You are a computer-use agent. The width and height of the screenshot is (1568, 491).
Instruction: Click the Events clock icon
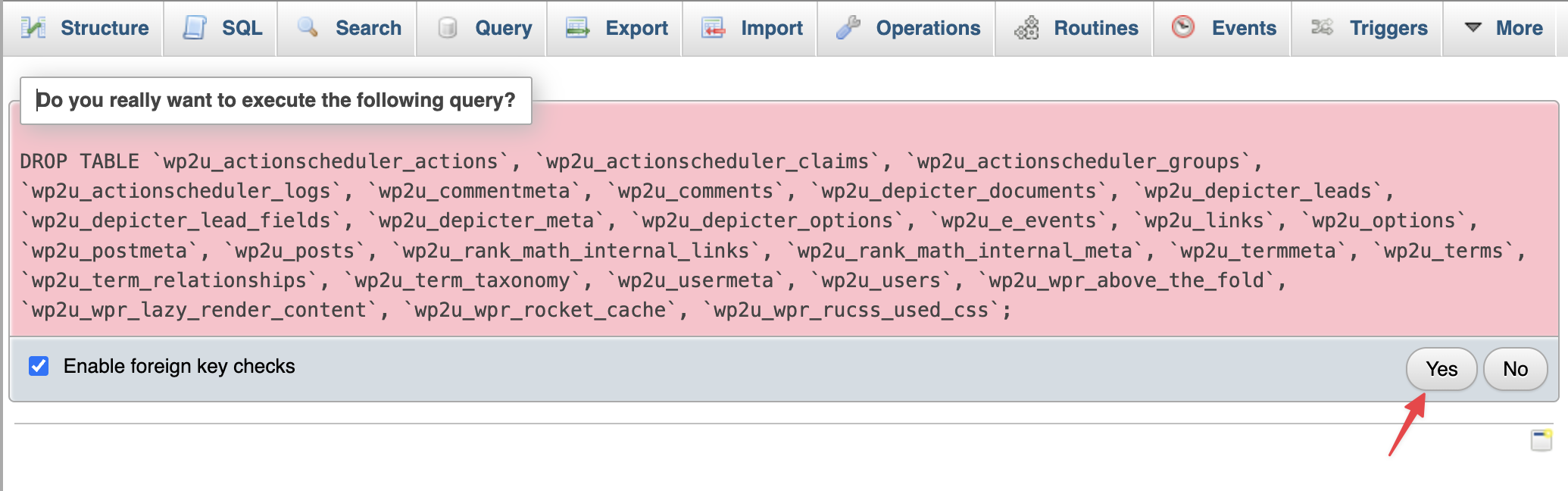(x=1183, y=27)
